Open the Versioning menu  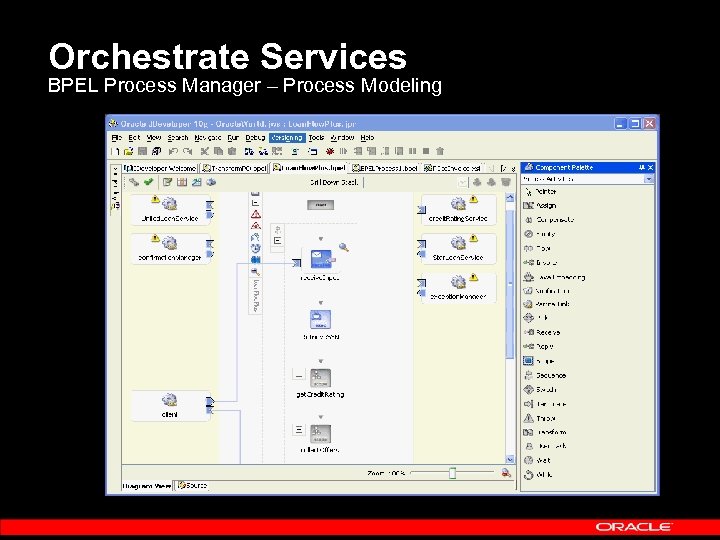287,137
